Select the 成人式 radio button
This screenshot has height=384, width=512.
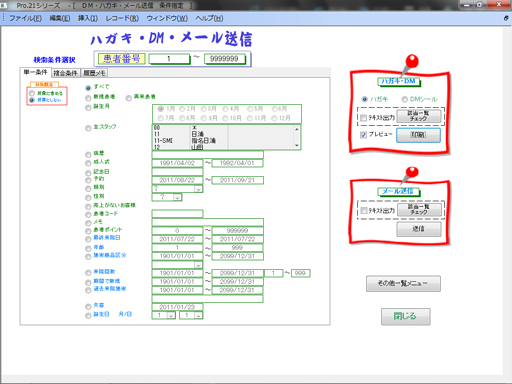88,163
